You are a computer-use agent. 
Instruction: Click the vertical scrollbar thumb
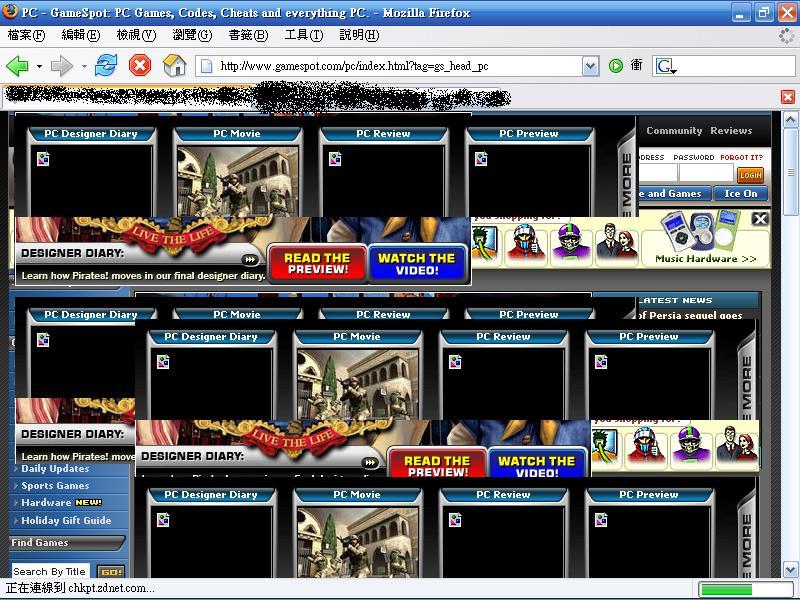790,172
